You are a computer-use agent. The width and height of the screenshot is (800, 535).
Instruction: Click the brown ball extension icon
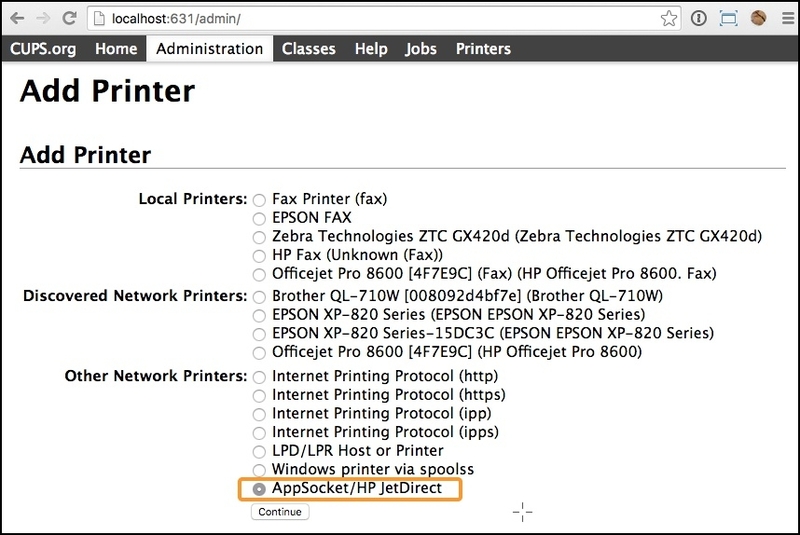click(x=758, y=19)
